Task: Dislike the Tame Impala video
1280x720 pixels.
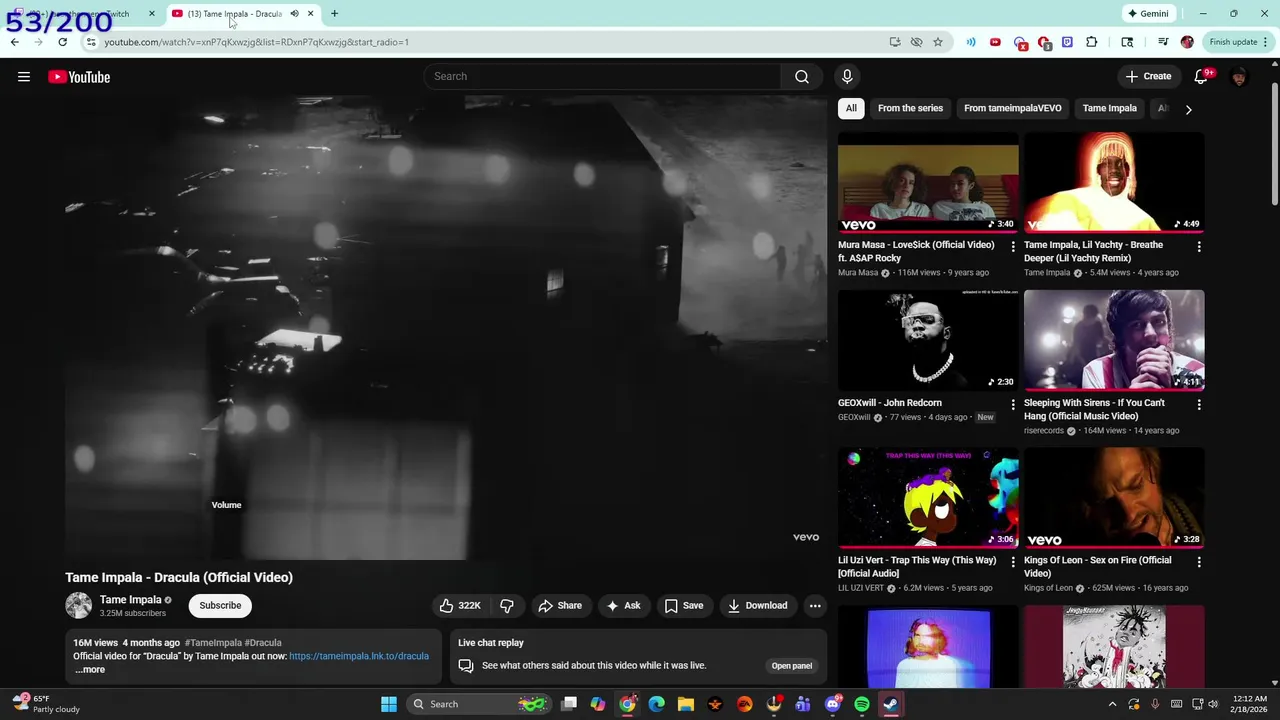Action: coord(507,606)
